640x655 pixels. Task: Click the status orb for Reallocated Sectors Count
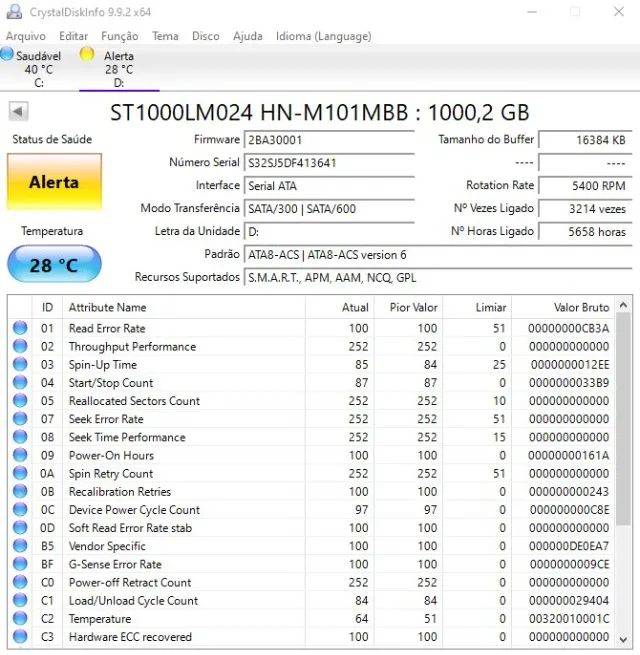(x=20, y=401)
